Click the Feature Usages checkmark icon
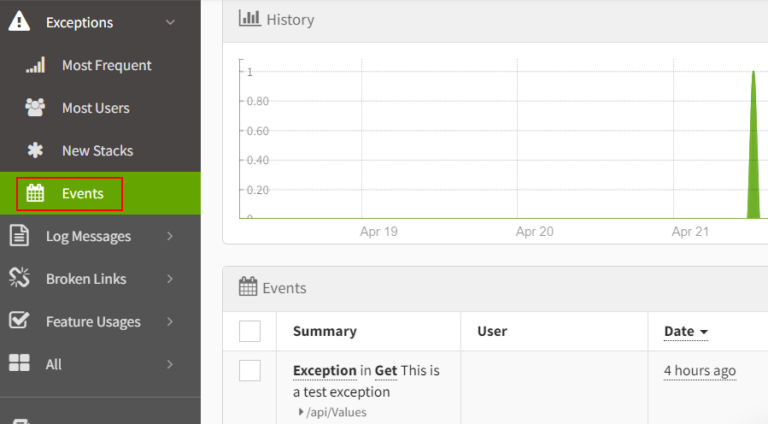This screenshot has width=768, height=424. click(19, 322)
